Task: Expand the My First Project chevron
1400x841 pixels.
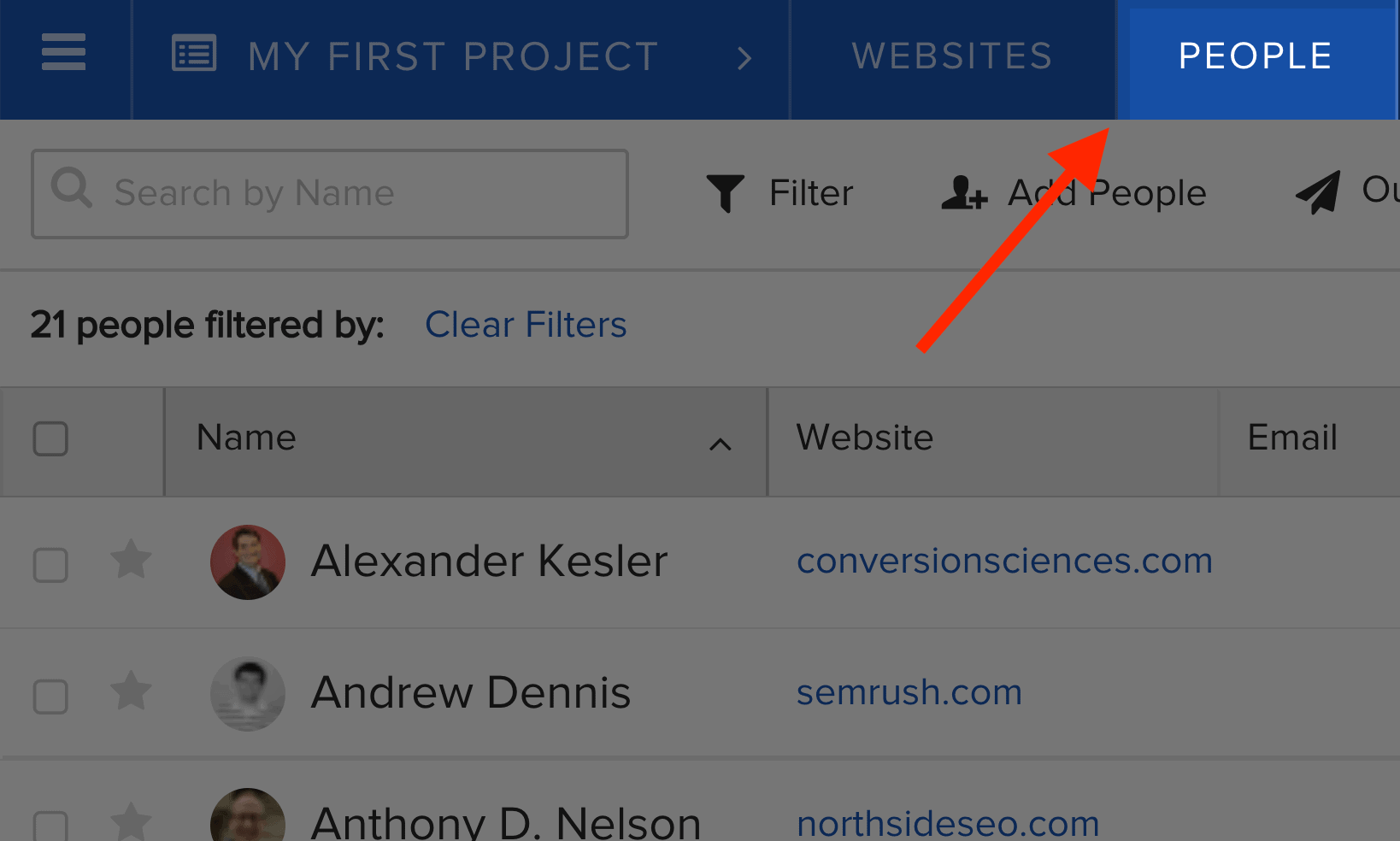Action: click(744, 58)
